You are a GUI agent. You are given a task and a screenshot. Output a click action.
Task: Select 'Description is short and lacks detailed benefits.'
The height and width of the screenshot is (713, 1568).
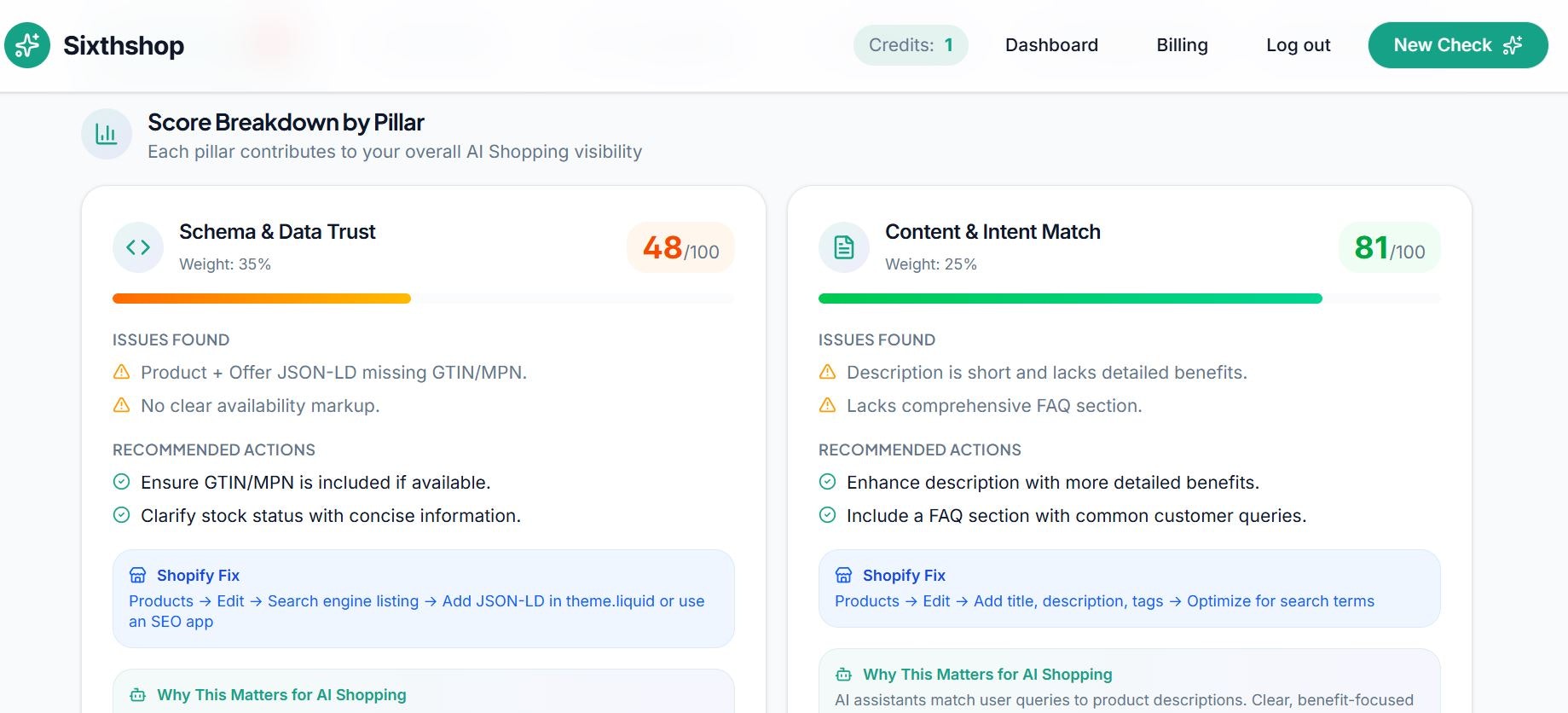pos(1047,373)
